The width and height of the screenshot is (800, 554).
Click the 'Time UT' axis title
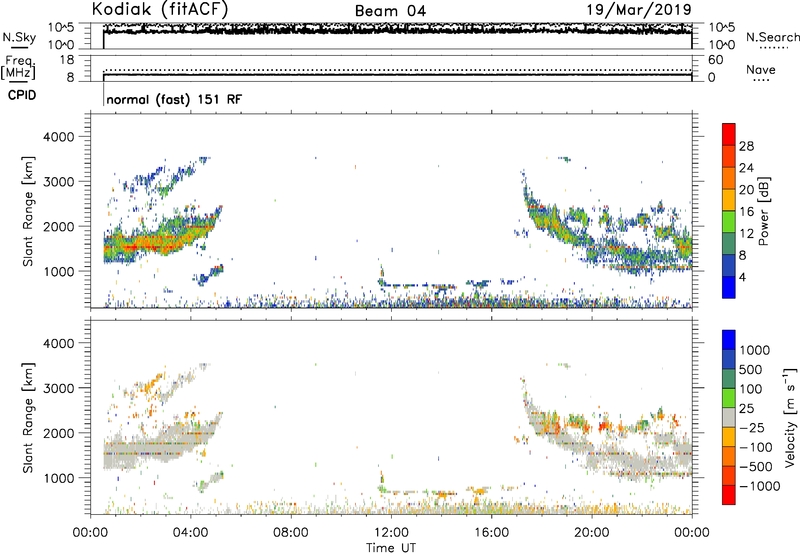(x=391, y=548)
